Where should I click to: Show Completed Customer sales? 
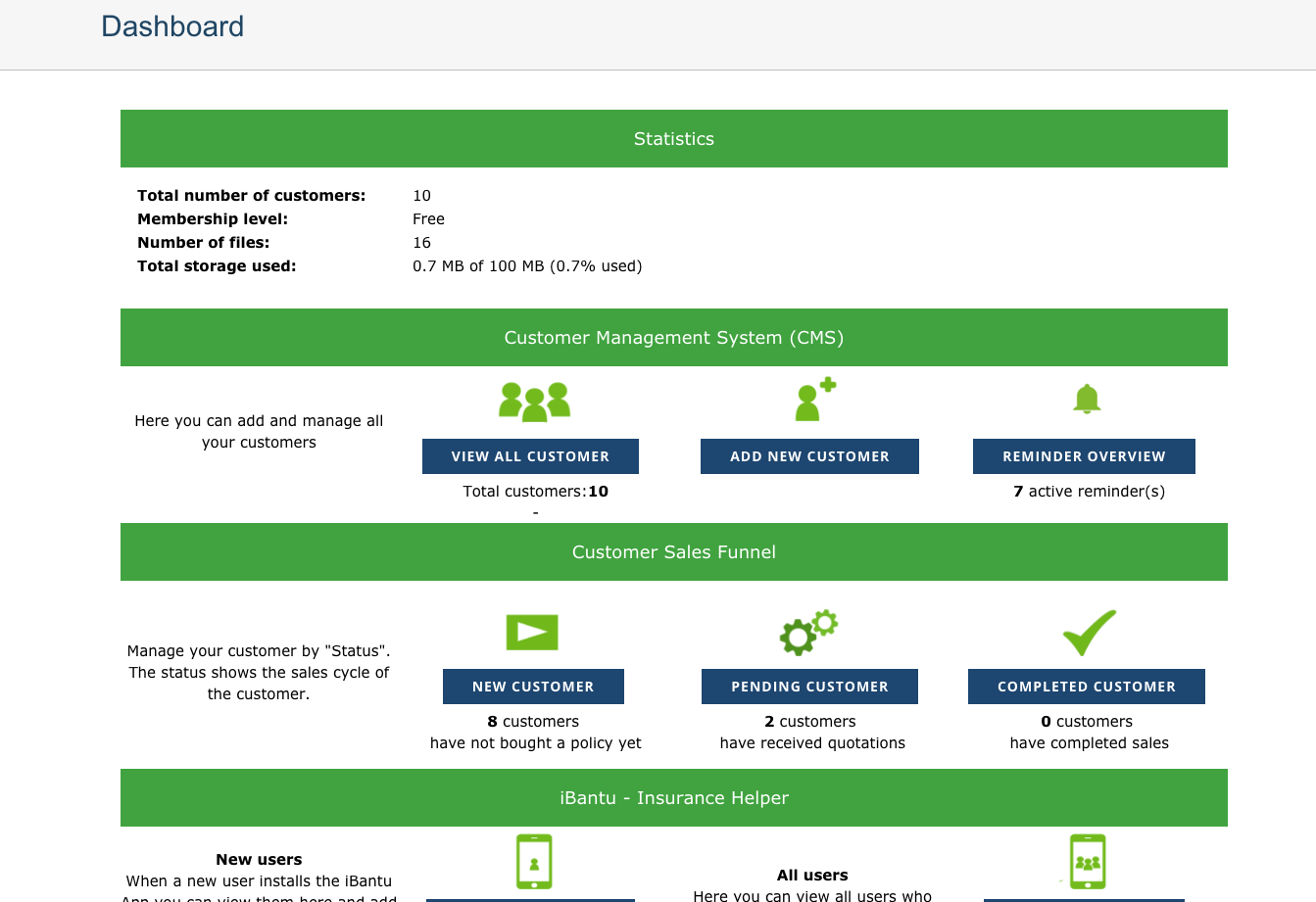pos(1086,687)
